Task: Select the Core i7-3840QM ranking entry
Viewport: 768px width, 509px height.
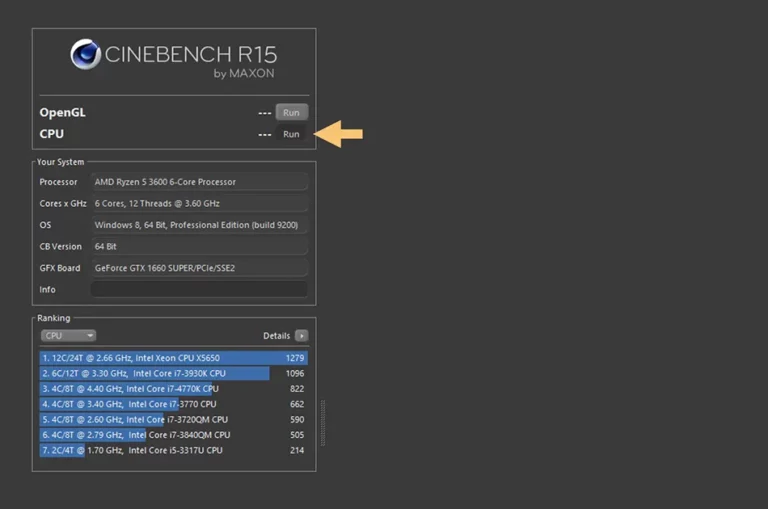Action: [x=173, y=435]
